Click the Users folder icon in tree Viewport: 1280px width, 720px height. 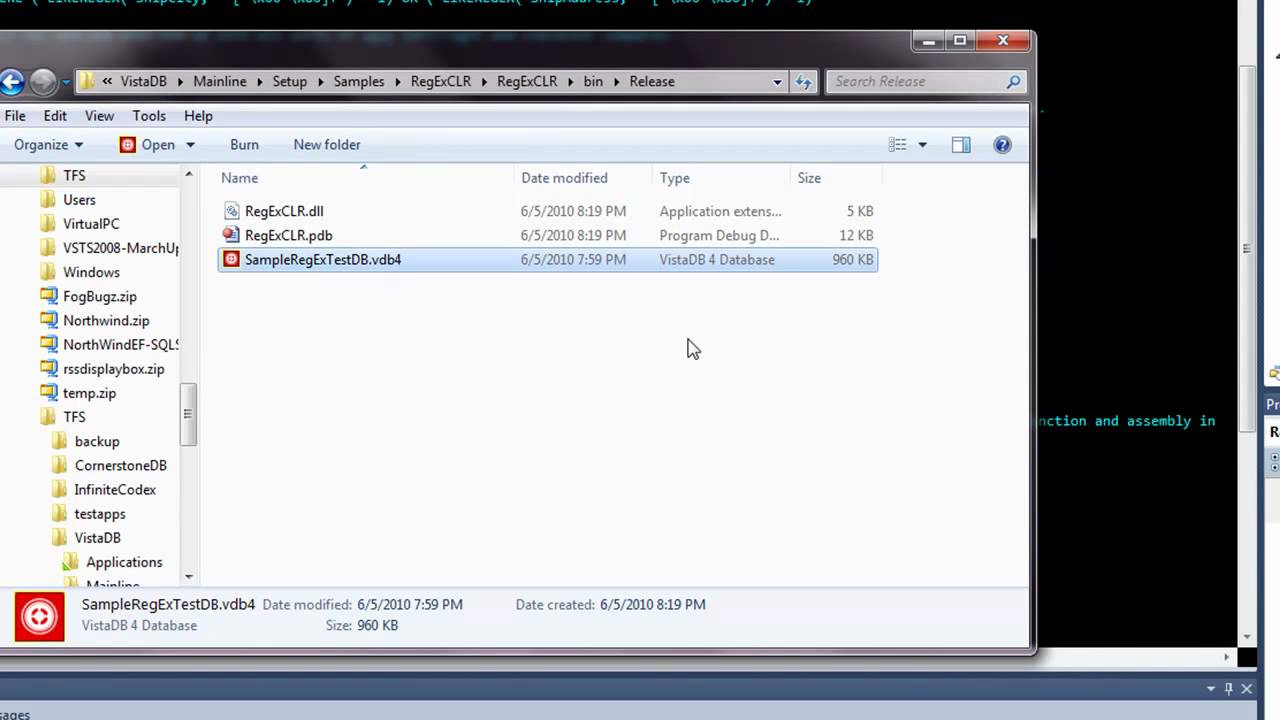[x=49, y=199]
